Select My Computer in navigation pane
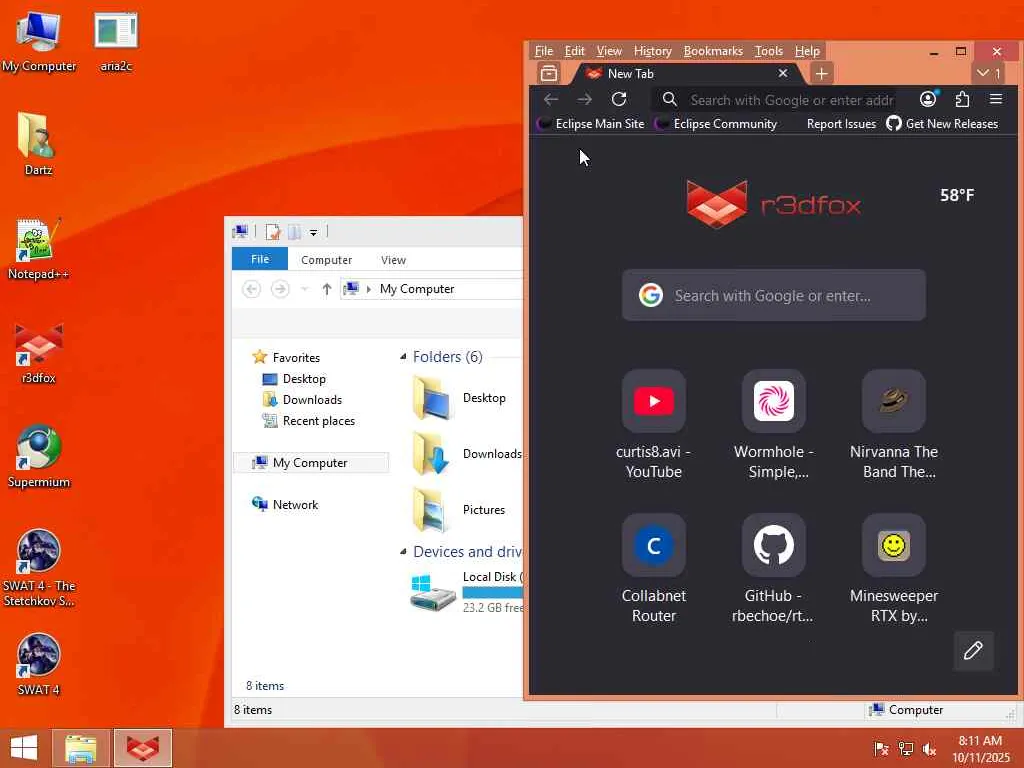 311,462
